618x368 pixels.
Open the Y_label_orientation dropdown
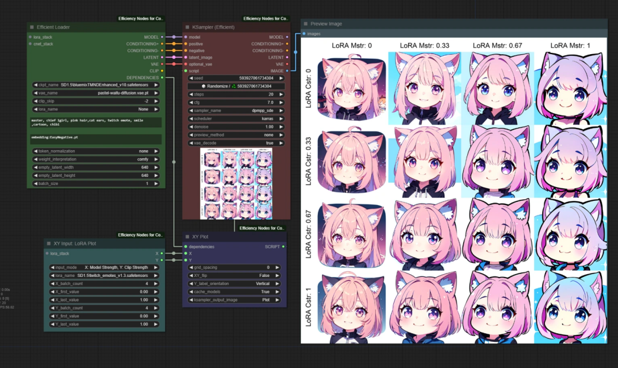(x=234, y=284)
